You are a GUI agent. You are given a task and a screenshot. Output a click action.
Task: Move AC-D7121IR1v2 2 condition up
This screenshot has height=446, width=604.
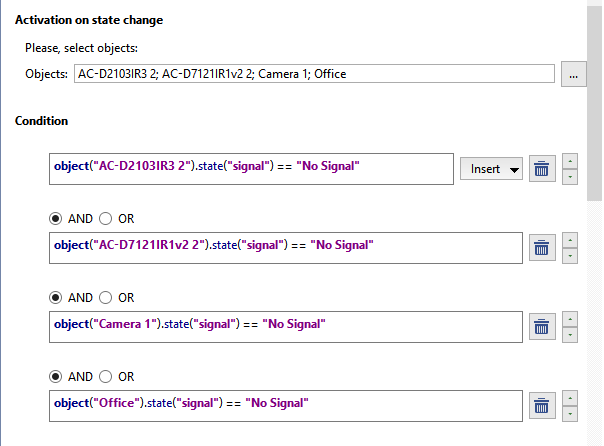coord(570,240)
